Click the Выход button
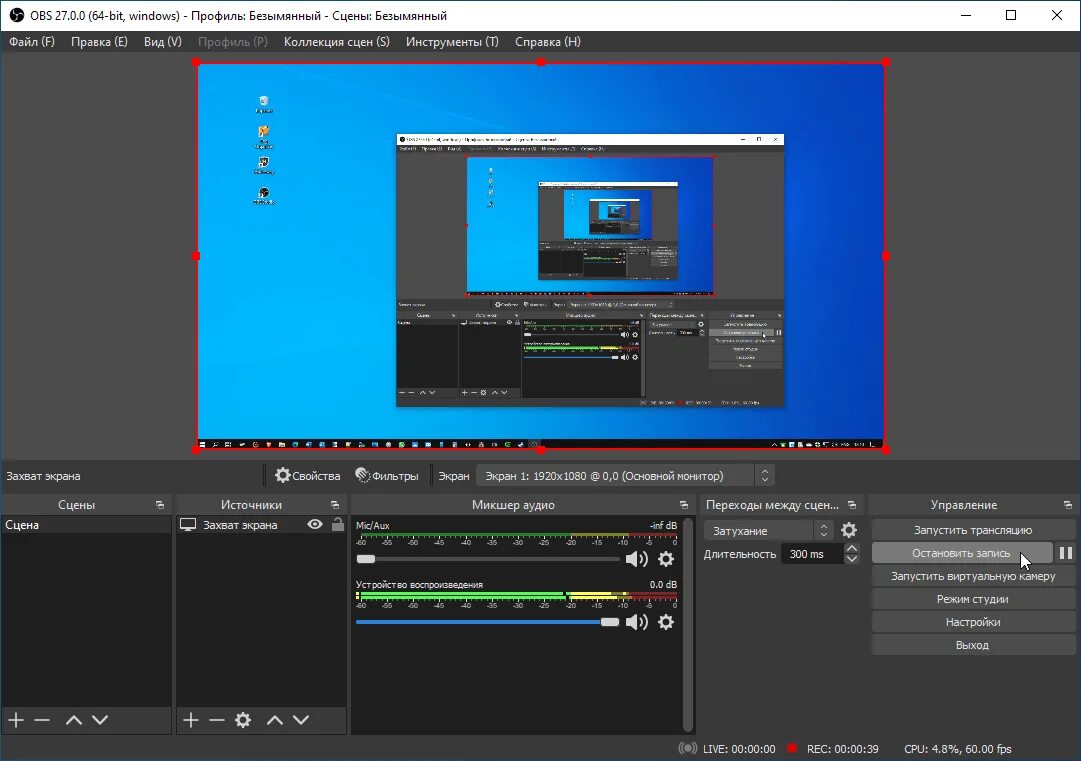 click(x=973, y=645)
